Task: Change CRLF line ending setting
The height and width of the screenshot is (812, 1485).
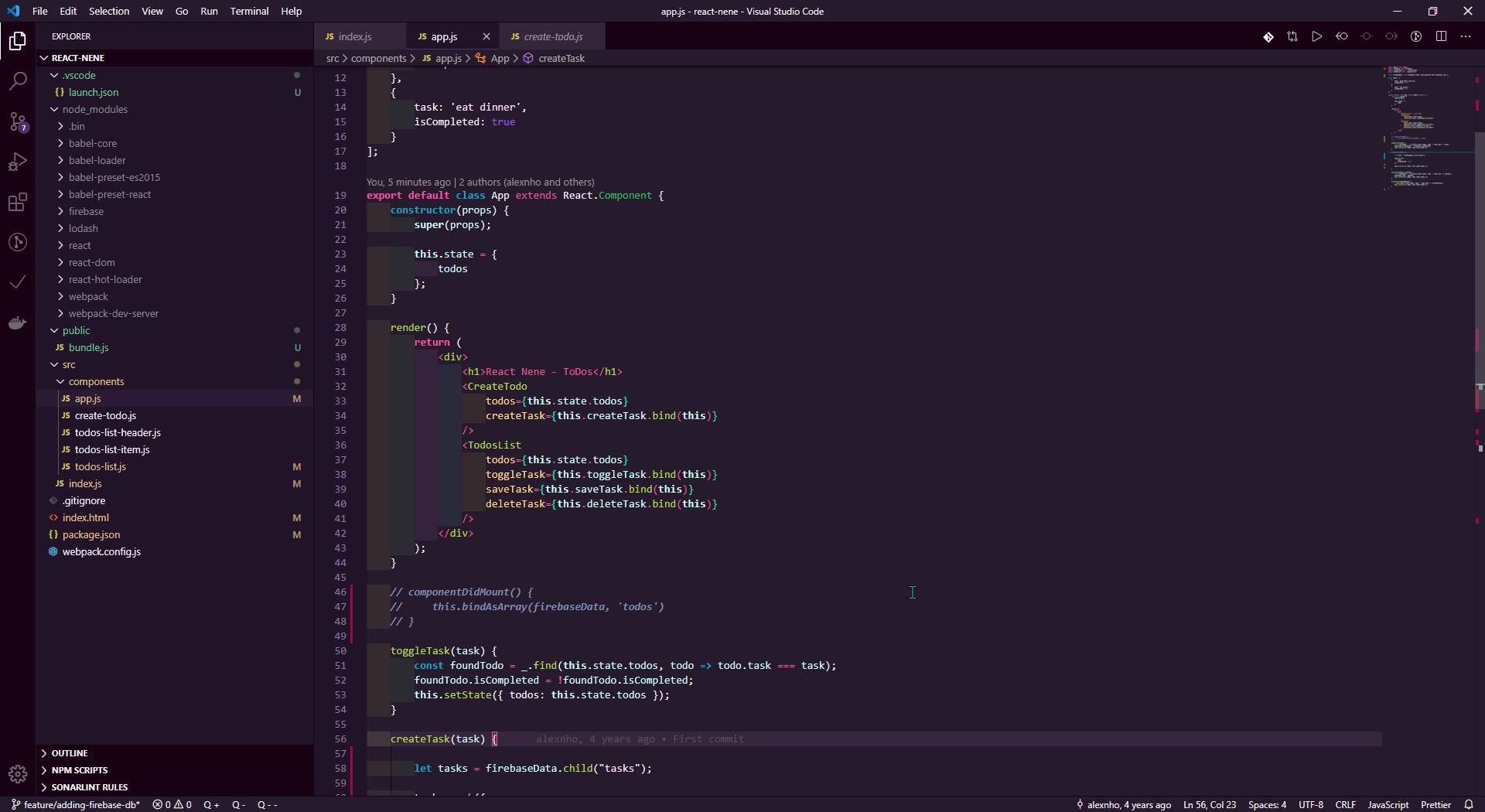Action: coord(1345,804)
